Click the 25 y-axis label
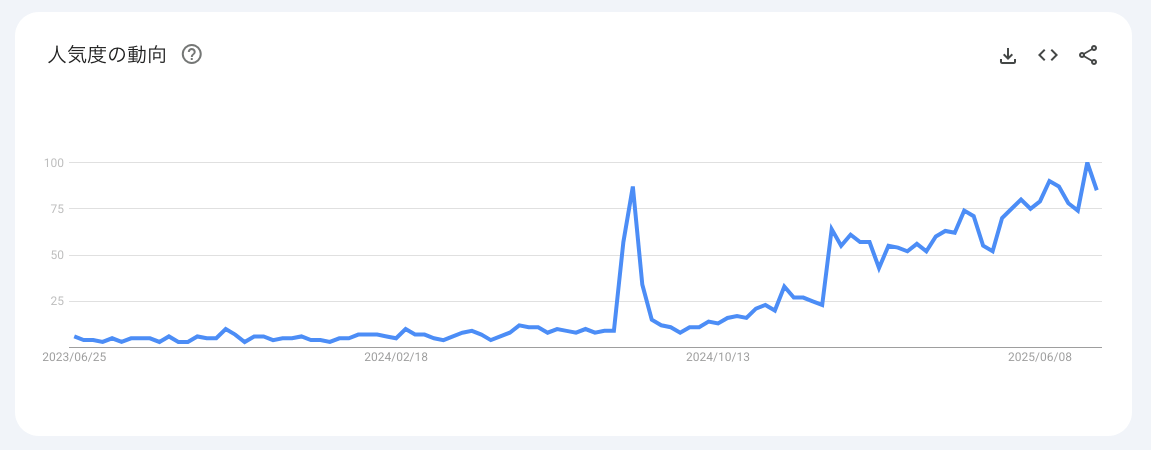The width and height of the screenshot is (1151, 450). point(57,302)
